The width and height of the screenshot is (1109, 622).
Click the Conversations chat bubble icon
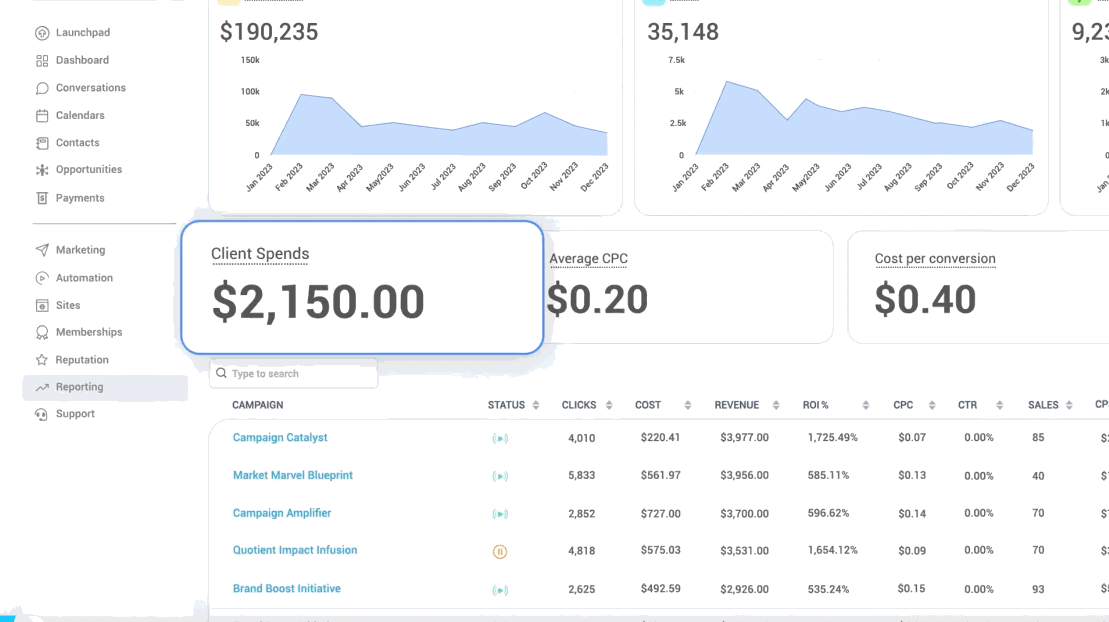click(41, 88)
